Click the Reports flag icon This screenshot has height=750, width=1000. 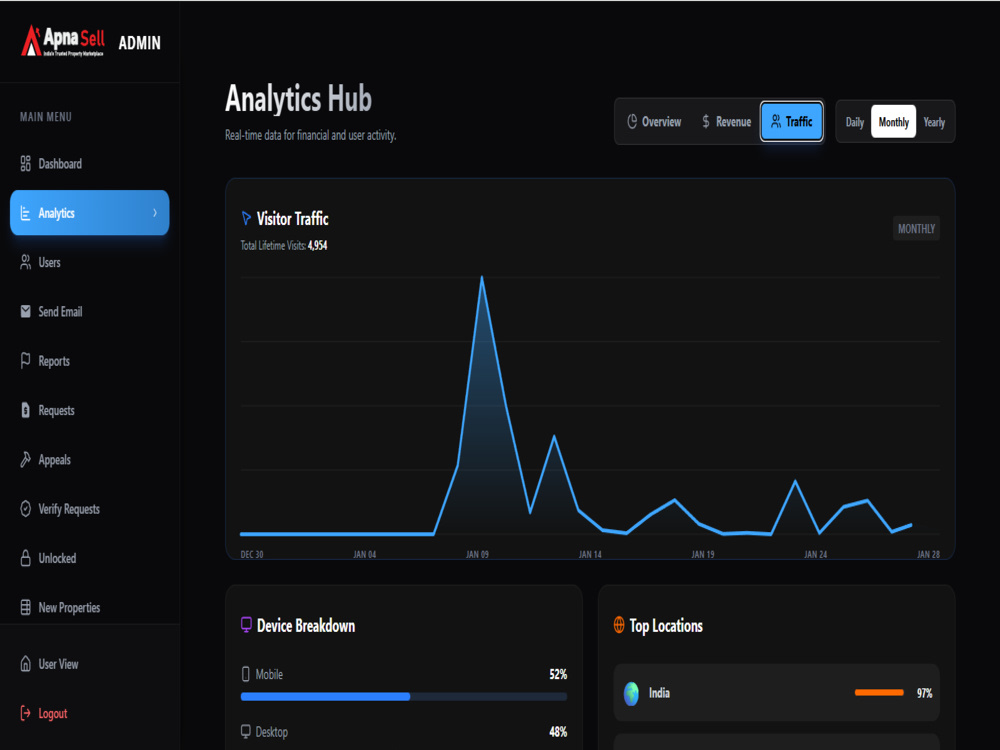[x=26, y=361]
